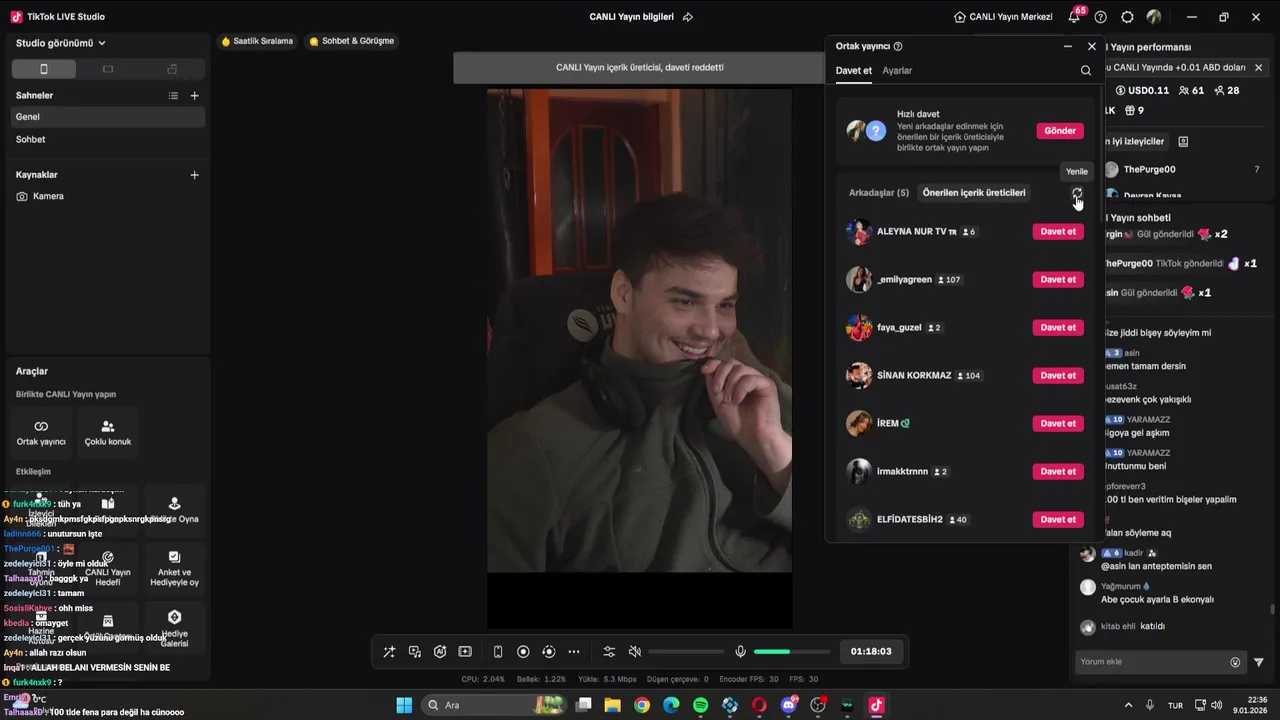Switch to Önerilen içerik üreticileri tab

coord(974,193)
